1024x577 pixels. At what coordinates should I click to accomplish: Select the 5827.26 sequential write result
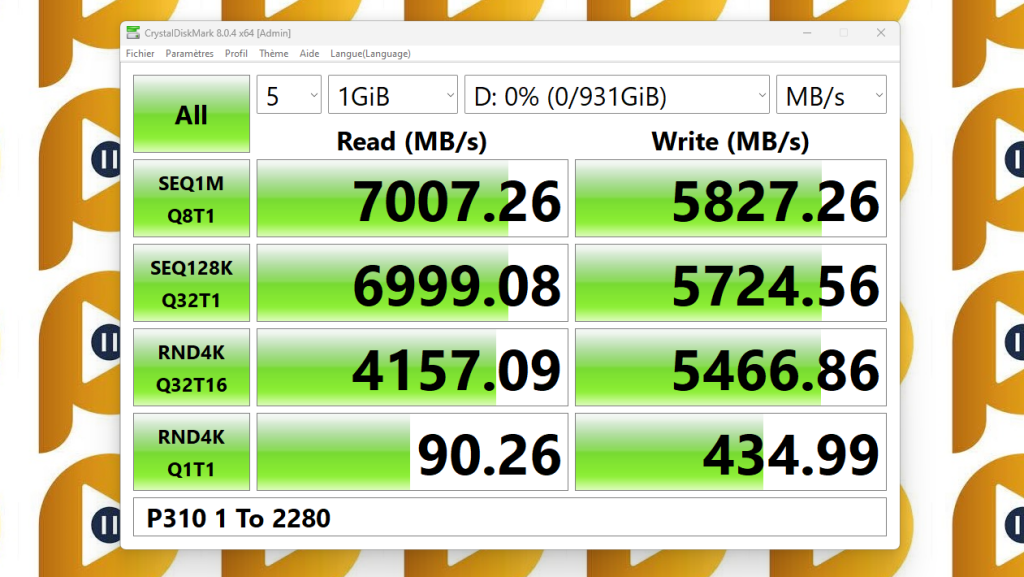tap(731, 198)
